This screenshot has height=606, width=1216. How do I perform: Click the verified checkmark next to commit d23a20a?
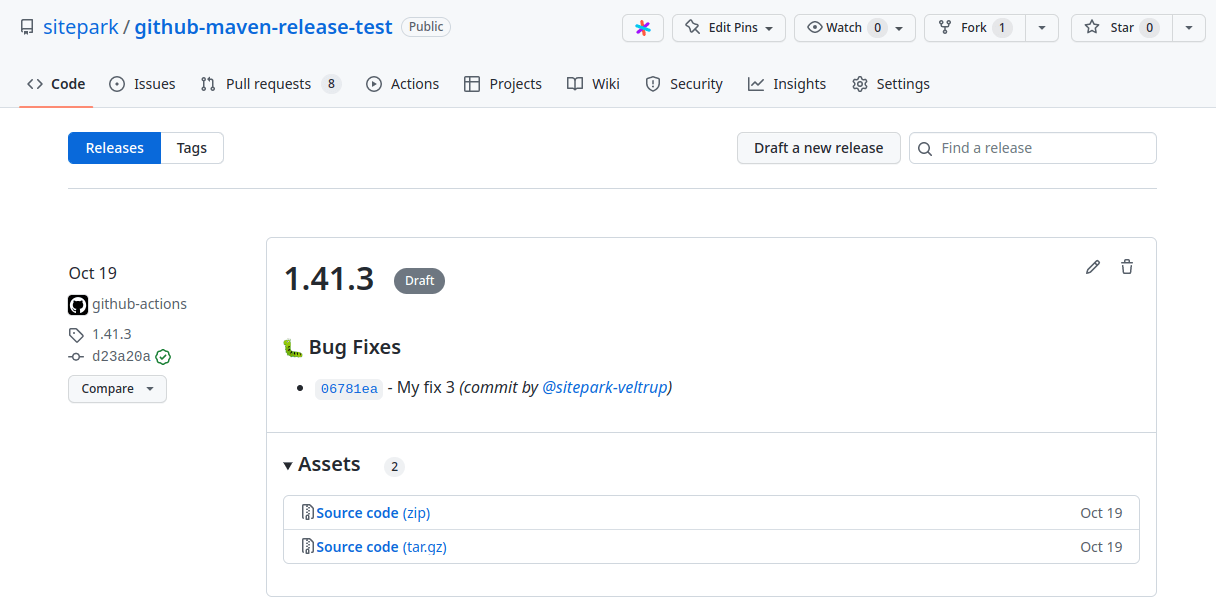(x=163, y=356)
